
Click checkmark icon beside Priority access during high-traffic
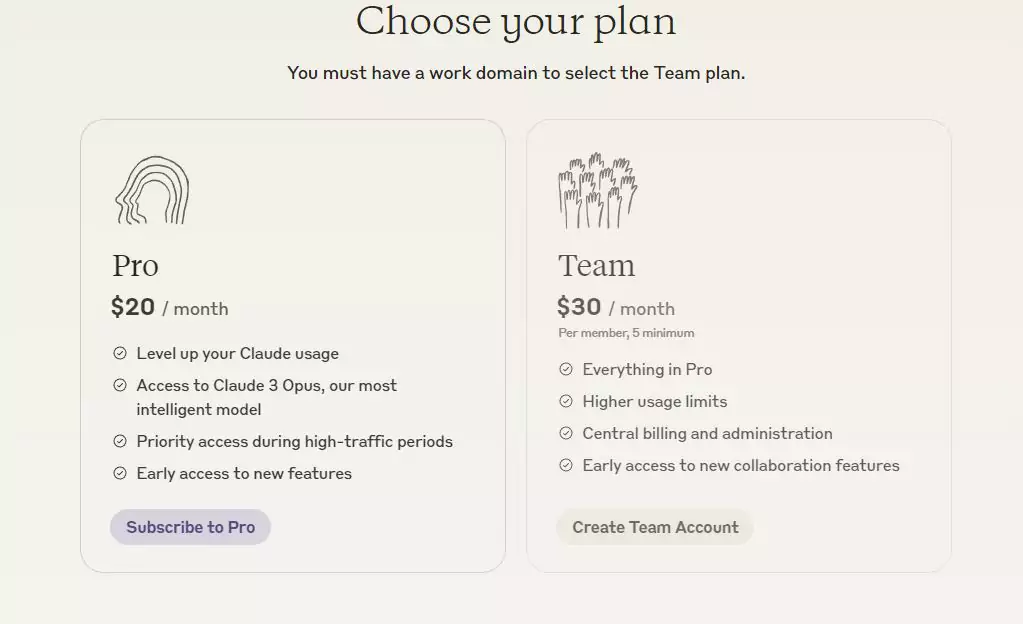[120, 441]
